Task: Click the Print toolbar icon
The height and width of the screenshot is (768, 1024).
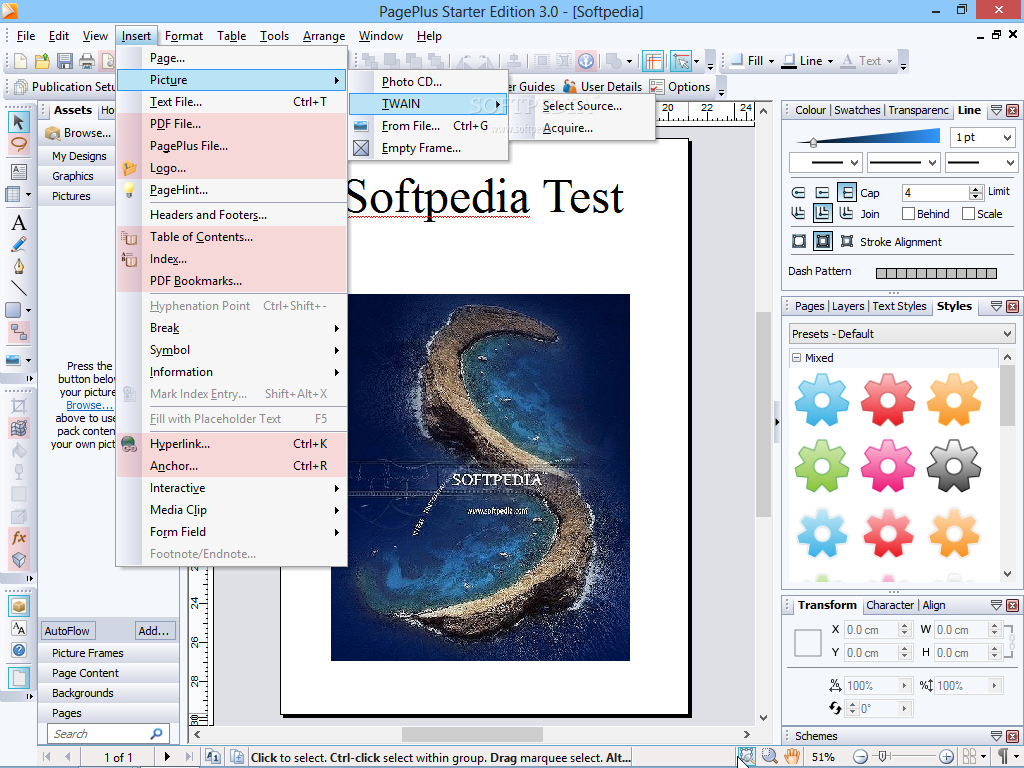Action: pyautogui.click(x=87, y=61)
